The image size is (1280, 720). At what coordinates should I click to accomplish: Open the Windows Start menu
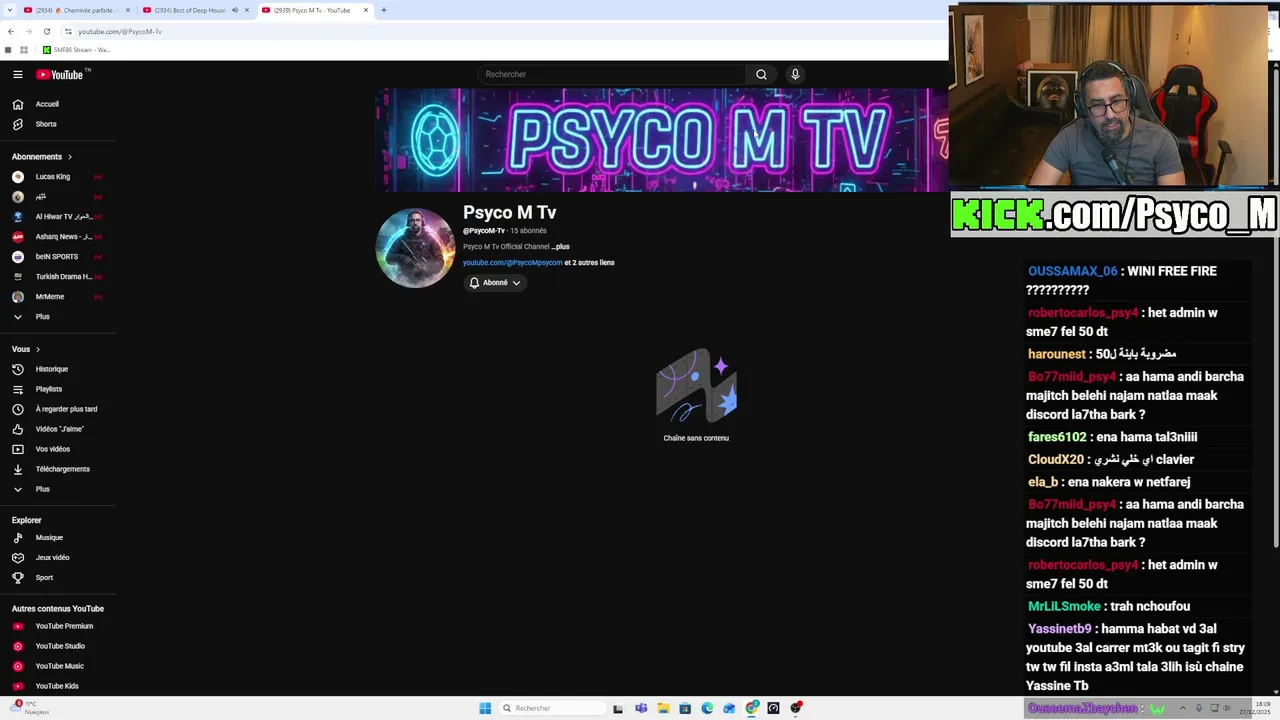point(485,708)
